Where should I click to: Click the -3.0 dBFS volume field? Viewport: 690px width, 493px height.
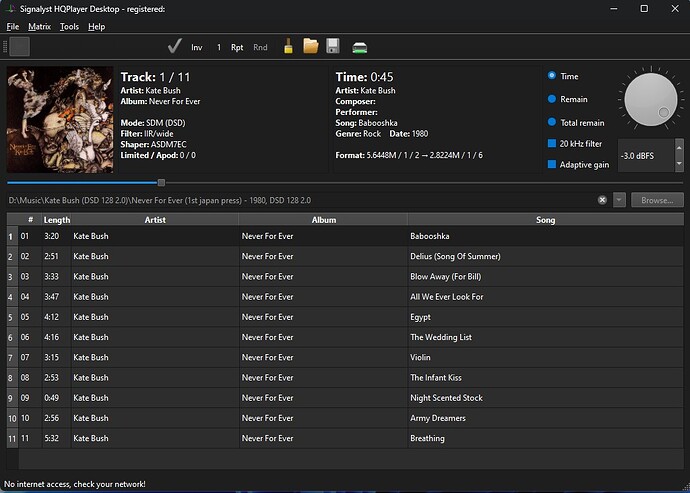click(646, 156)
